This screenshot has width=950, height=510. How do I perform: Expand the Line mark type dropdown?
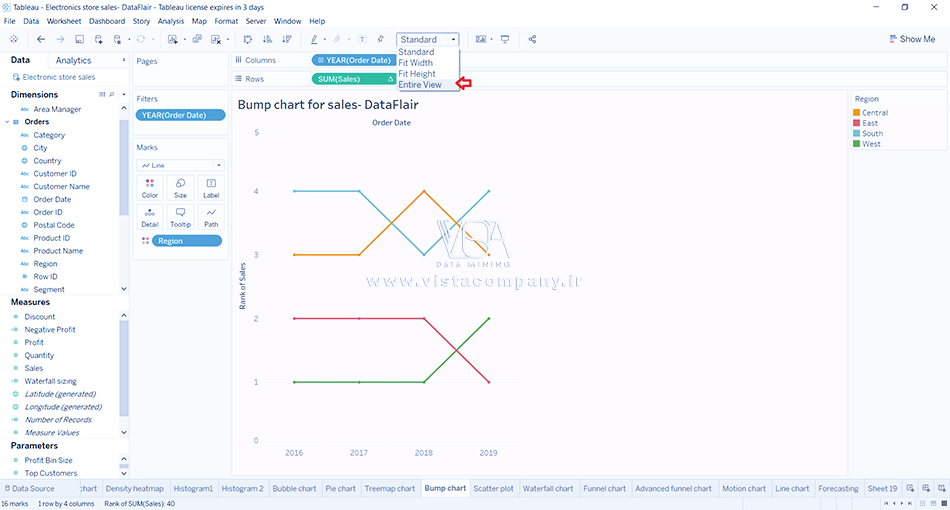[180, 165]
